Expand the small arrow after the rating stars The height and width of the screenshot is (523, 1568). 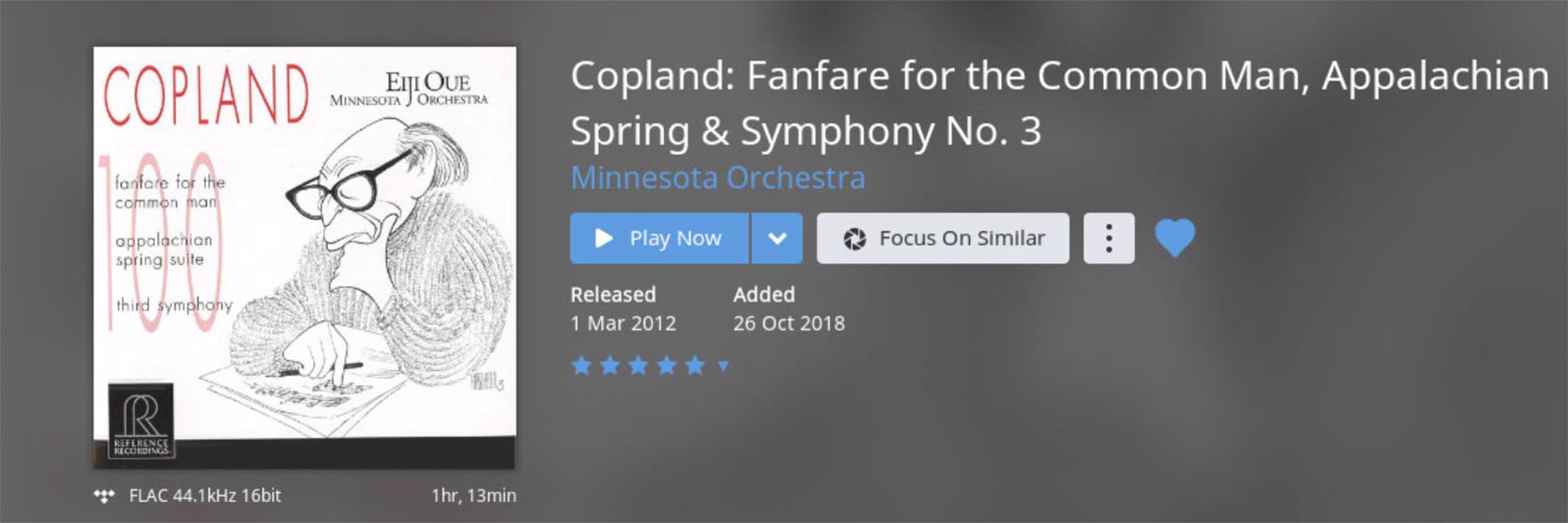[x=723, y=366]
